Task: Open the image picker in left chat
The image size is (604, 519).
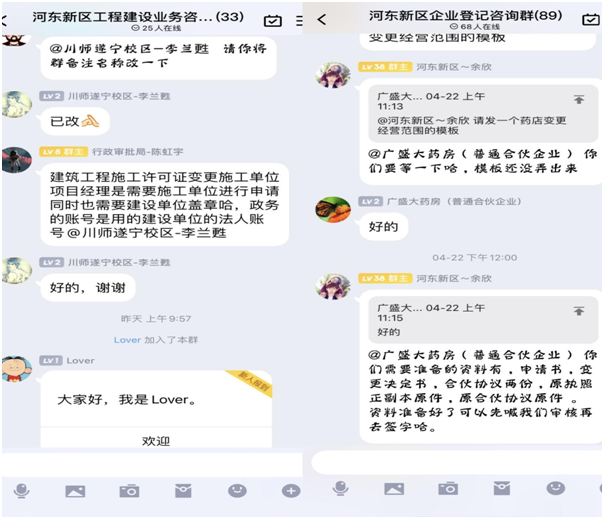Action: click(x=75, y=491)
